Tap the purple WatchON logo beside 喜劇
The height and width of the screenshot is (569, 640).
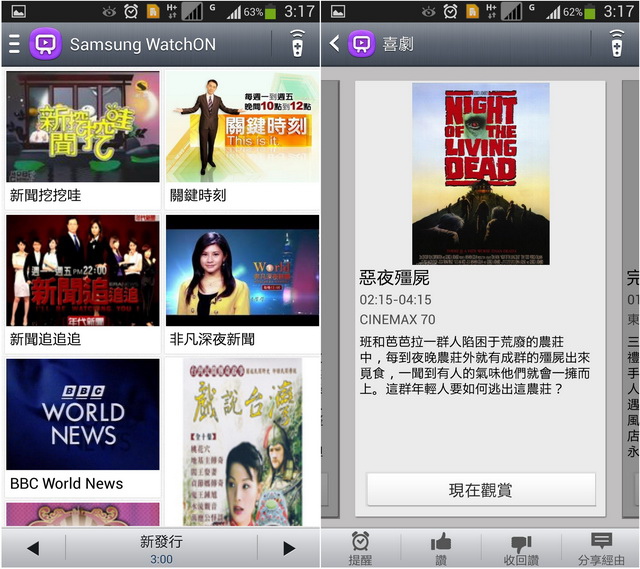pos(361,44)
